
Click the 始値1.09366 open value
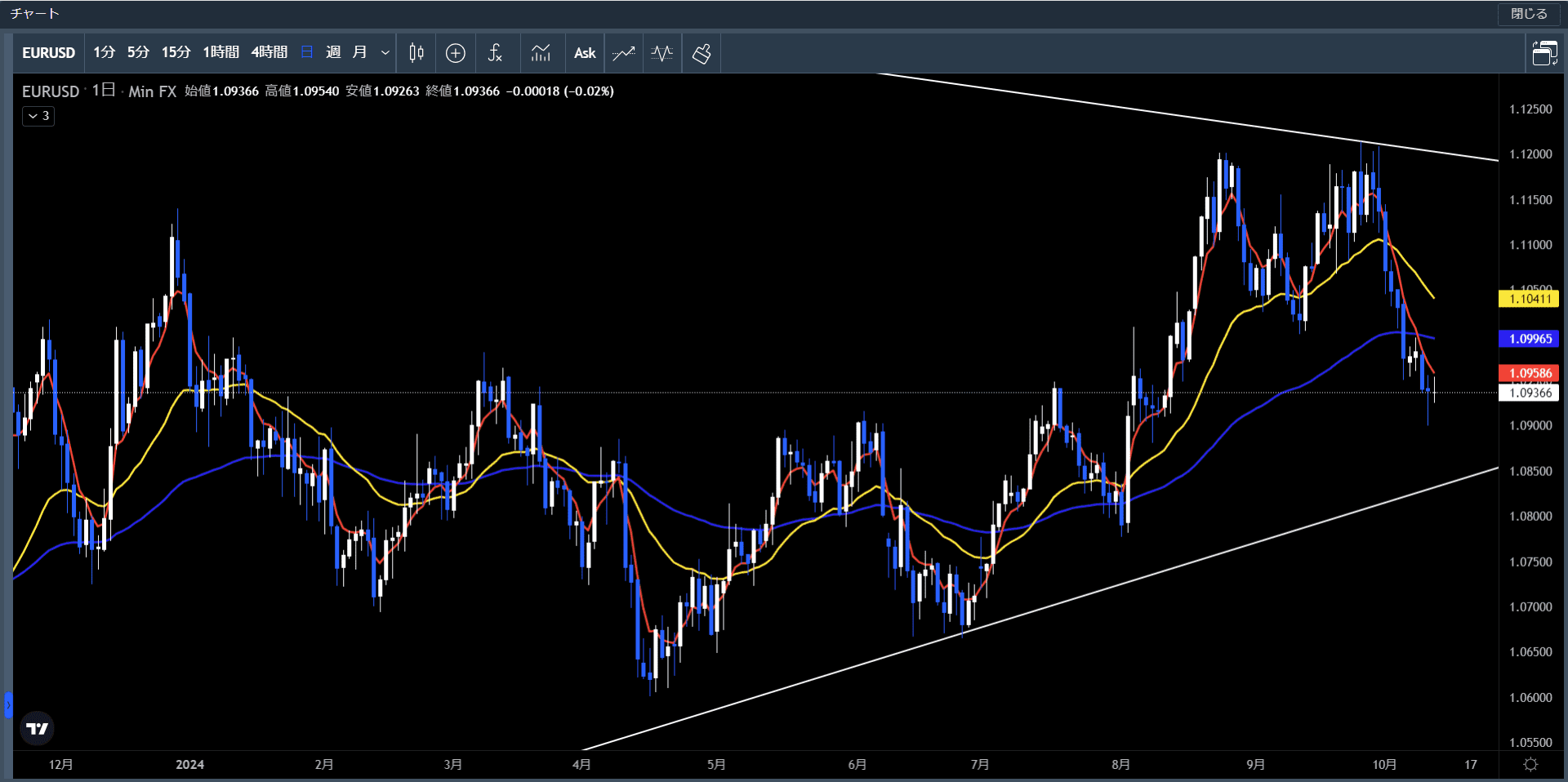pyautogui.click(x=221, y=91)
